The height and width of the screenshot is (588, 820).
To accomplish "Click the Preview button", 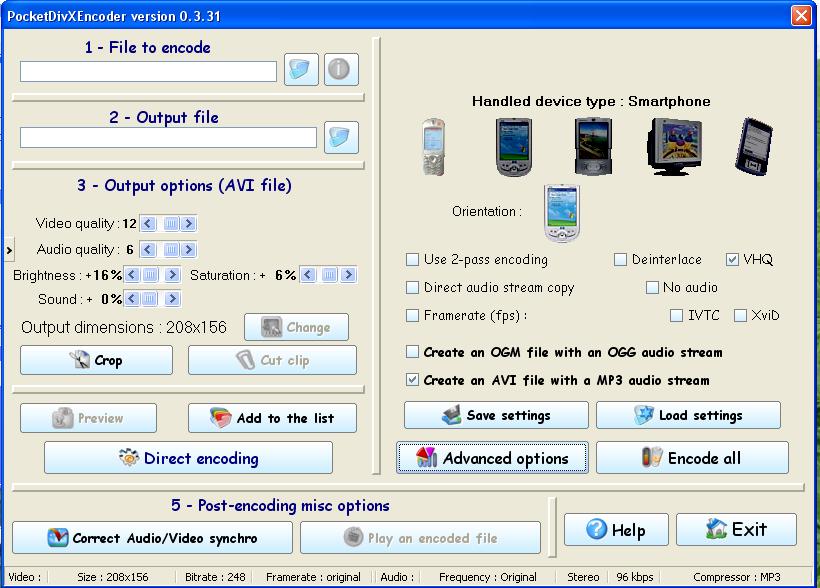I will (88, 418).
